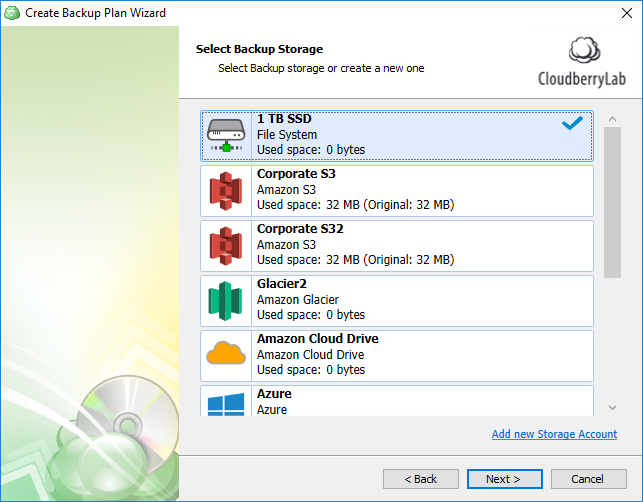Click the CloudberryLab logo in the header

(582, 62)
